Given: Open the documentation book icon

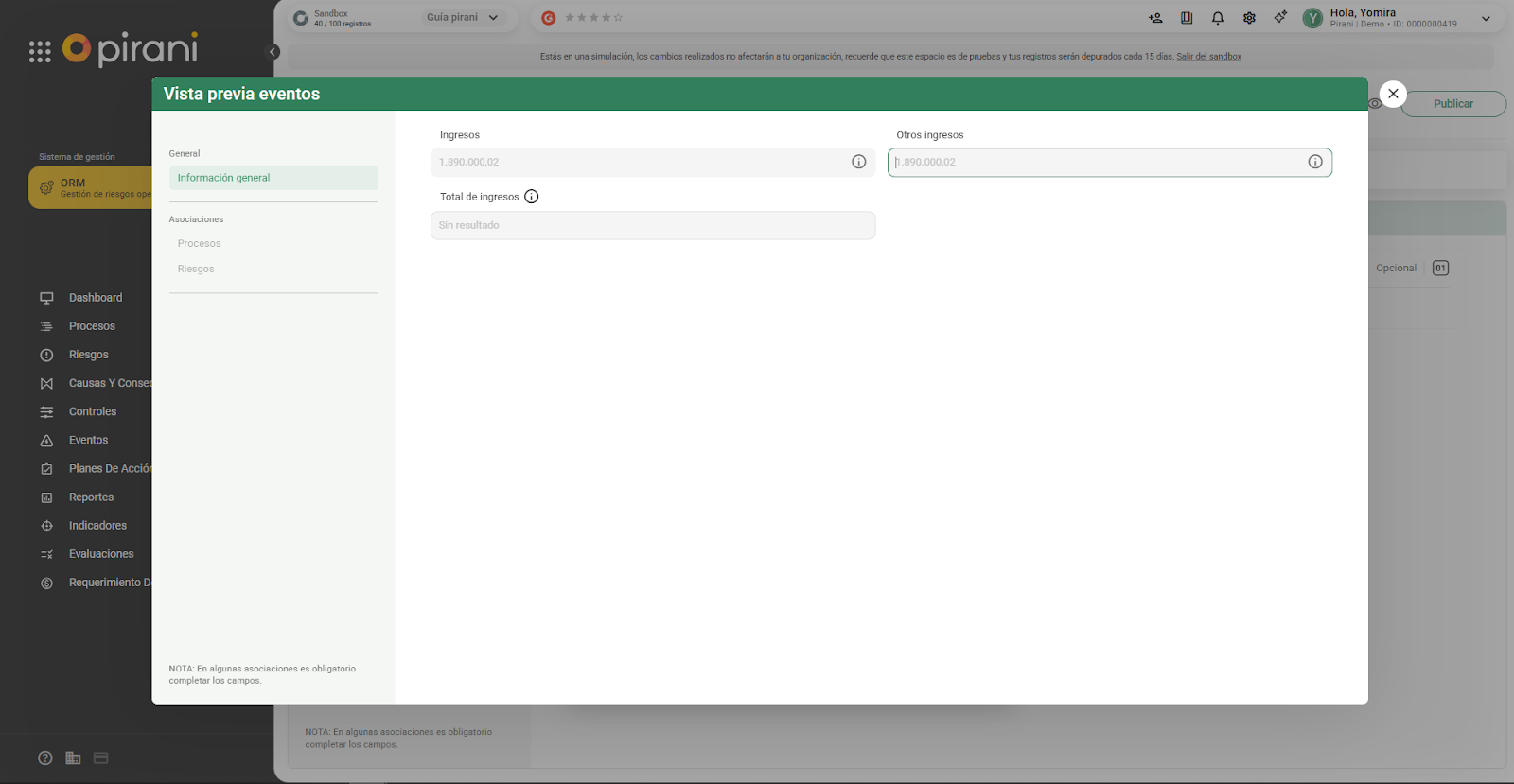Looking at the screenshot, I should pyautogui.click(x=1187, y=18).
